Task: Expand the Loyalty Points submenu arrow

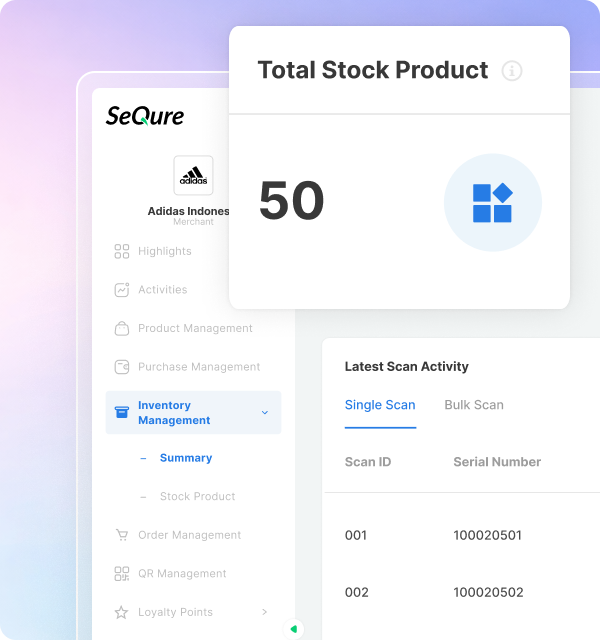Action: 264,612
